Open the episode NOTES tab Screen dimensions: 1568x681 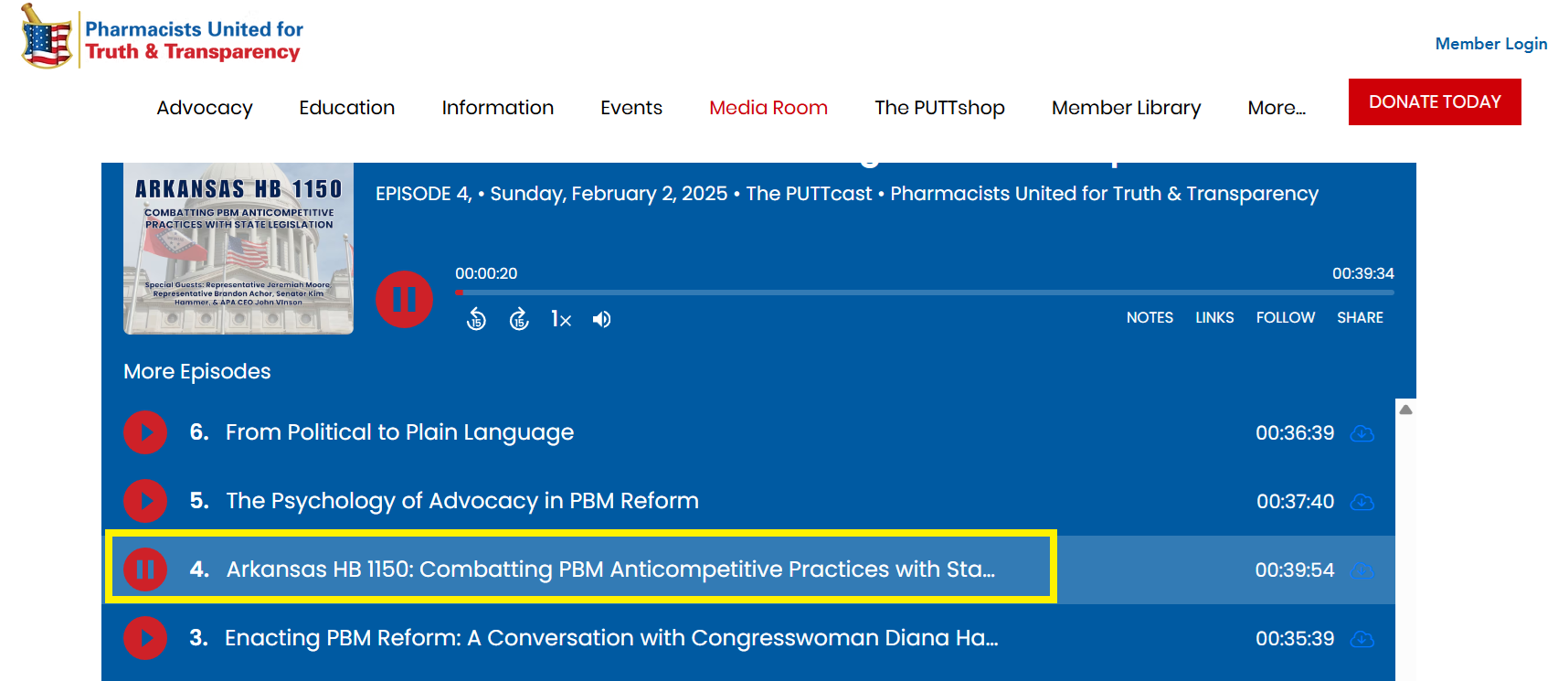point(1150,317)
